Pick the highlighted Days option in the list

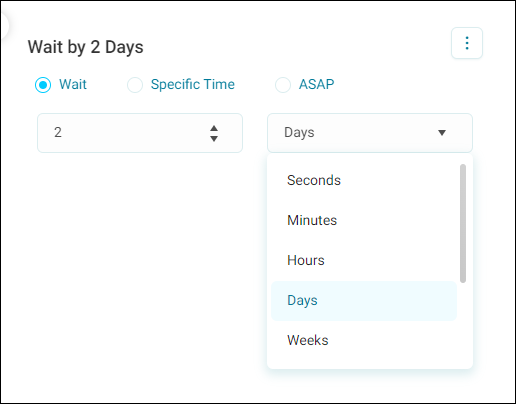click(364, 300)
